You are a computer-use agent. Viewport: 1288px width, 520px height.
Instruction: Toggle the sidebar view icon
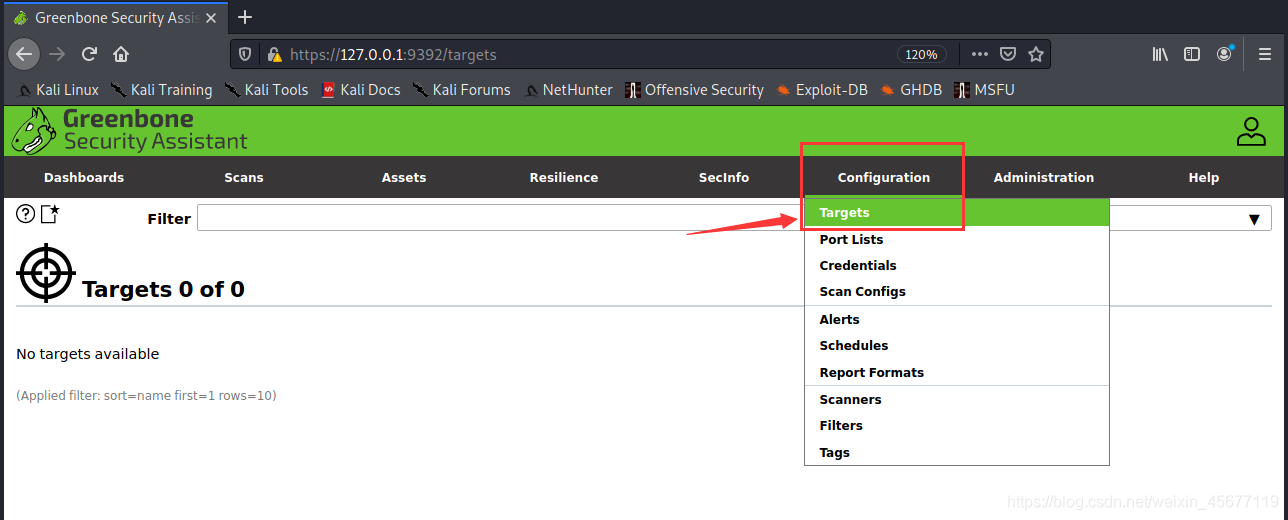pyautogui.click(x=1192, y=54)
